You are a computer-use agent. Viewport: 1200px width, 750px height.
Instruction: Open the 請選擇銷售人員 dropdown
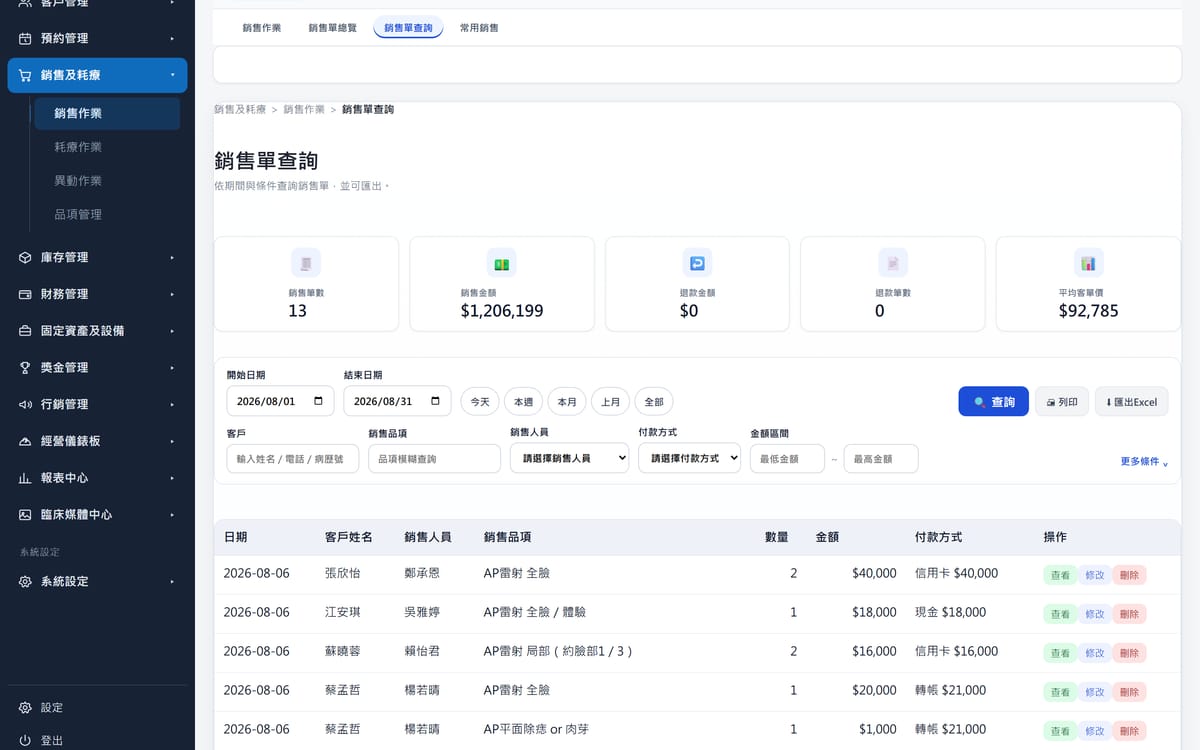[569, 458]
